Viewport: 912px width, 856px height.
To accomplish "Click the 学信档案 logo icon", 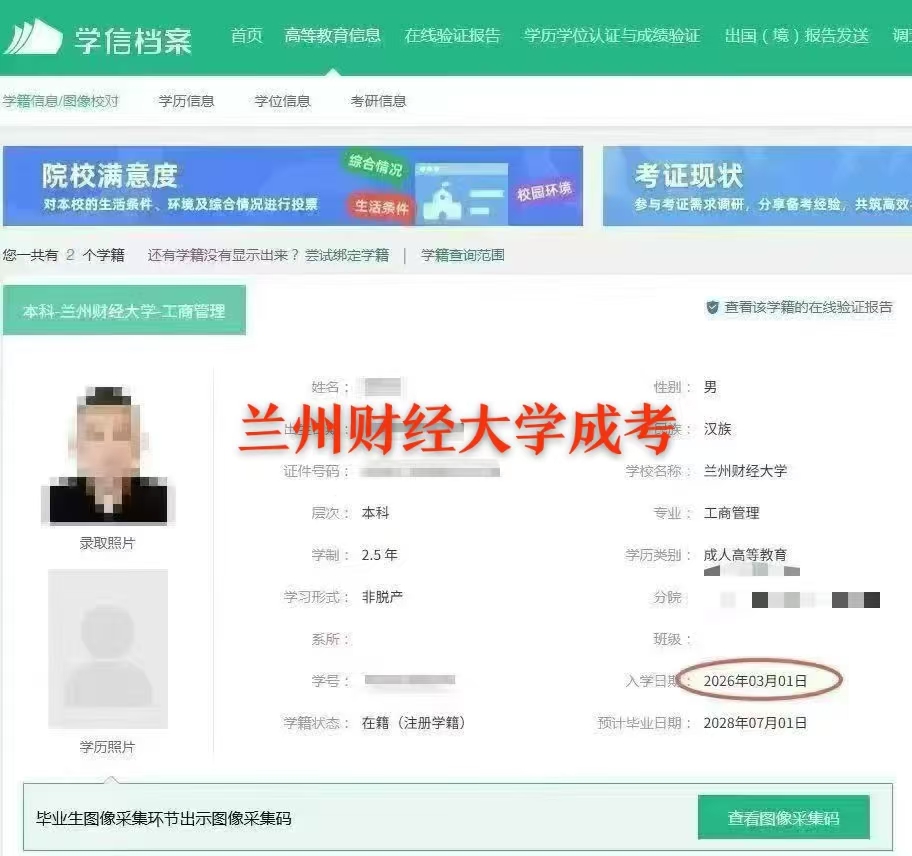I will click(x=33, y=37).
